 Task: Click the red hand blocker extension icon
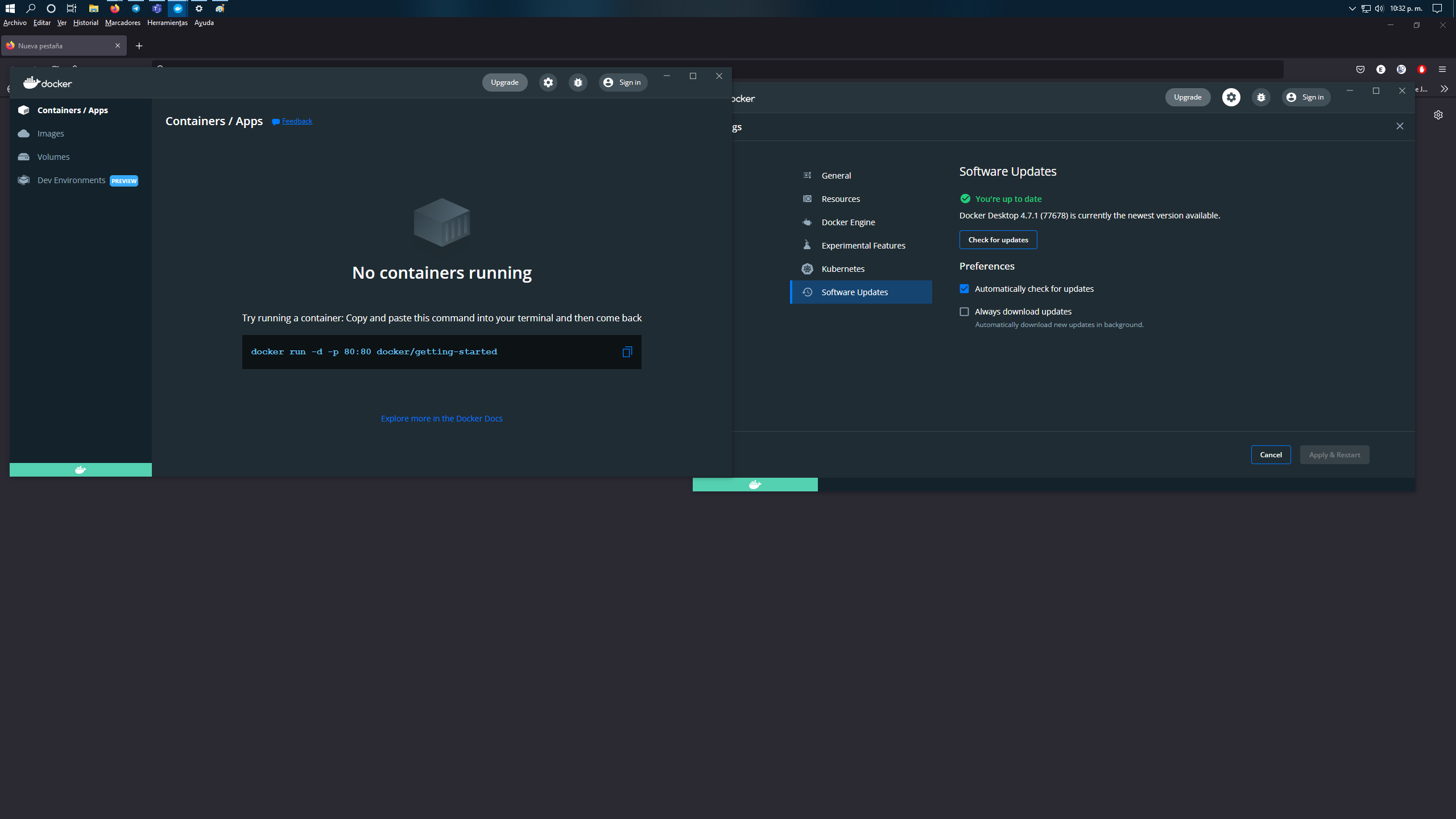tap(1422, 69)
